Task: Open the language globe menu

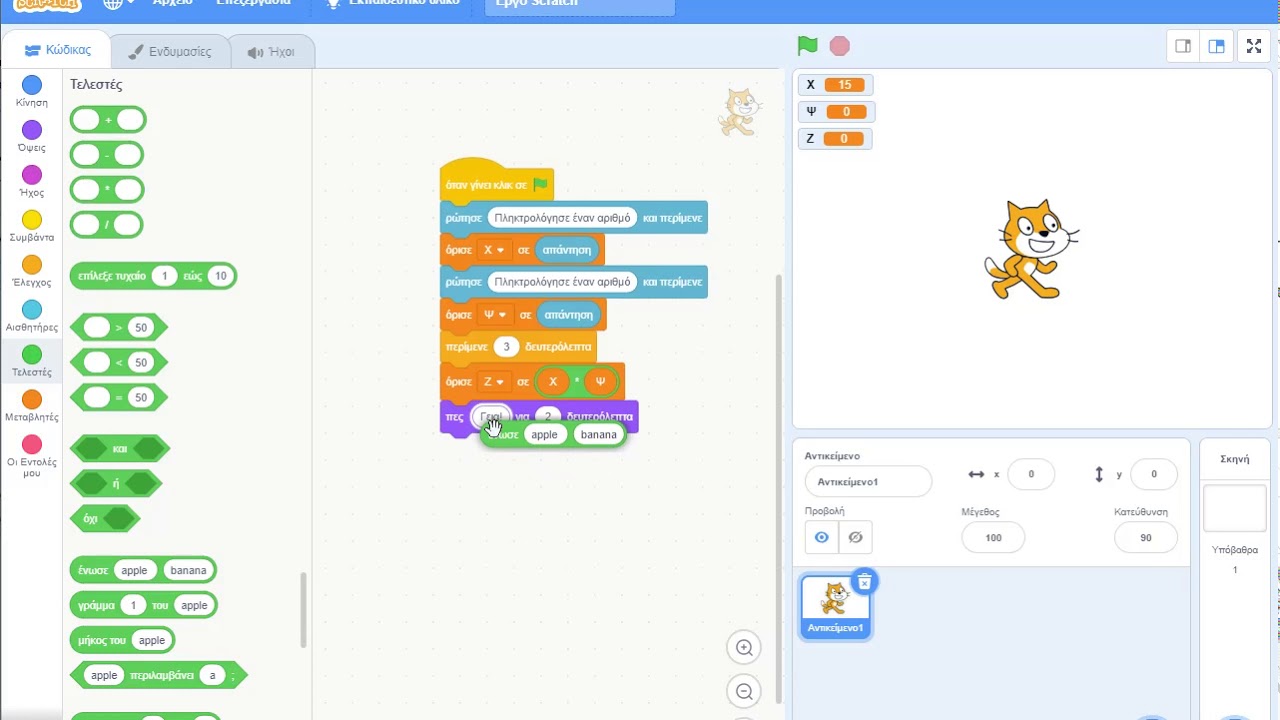Action: pyautogui.click(x=118, y=3)
